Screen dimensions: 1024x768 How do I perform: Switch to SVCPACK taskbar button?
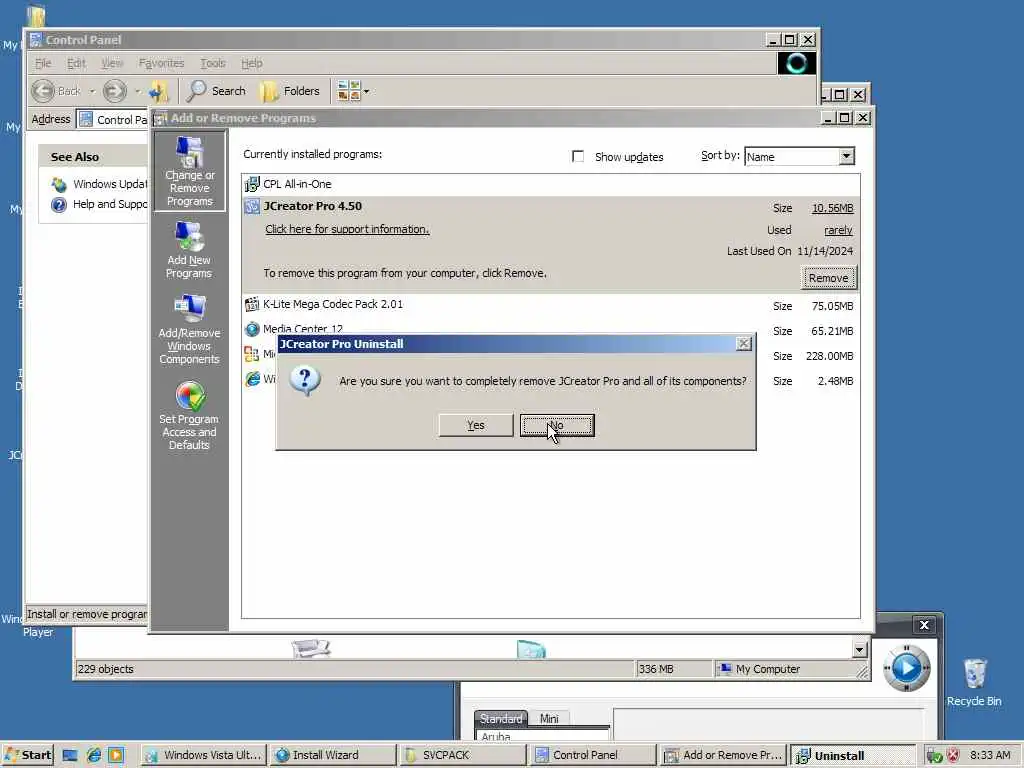(463, 755)
